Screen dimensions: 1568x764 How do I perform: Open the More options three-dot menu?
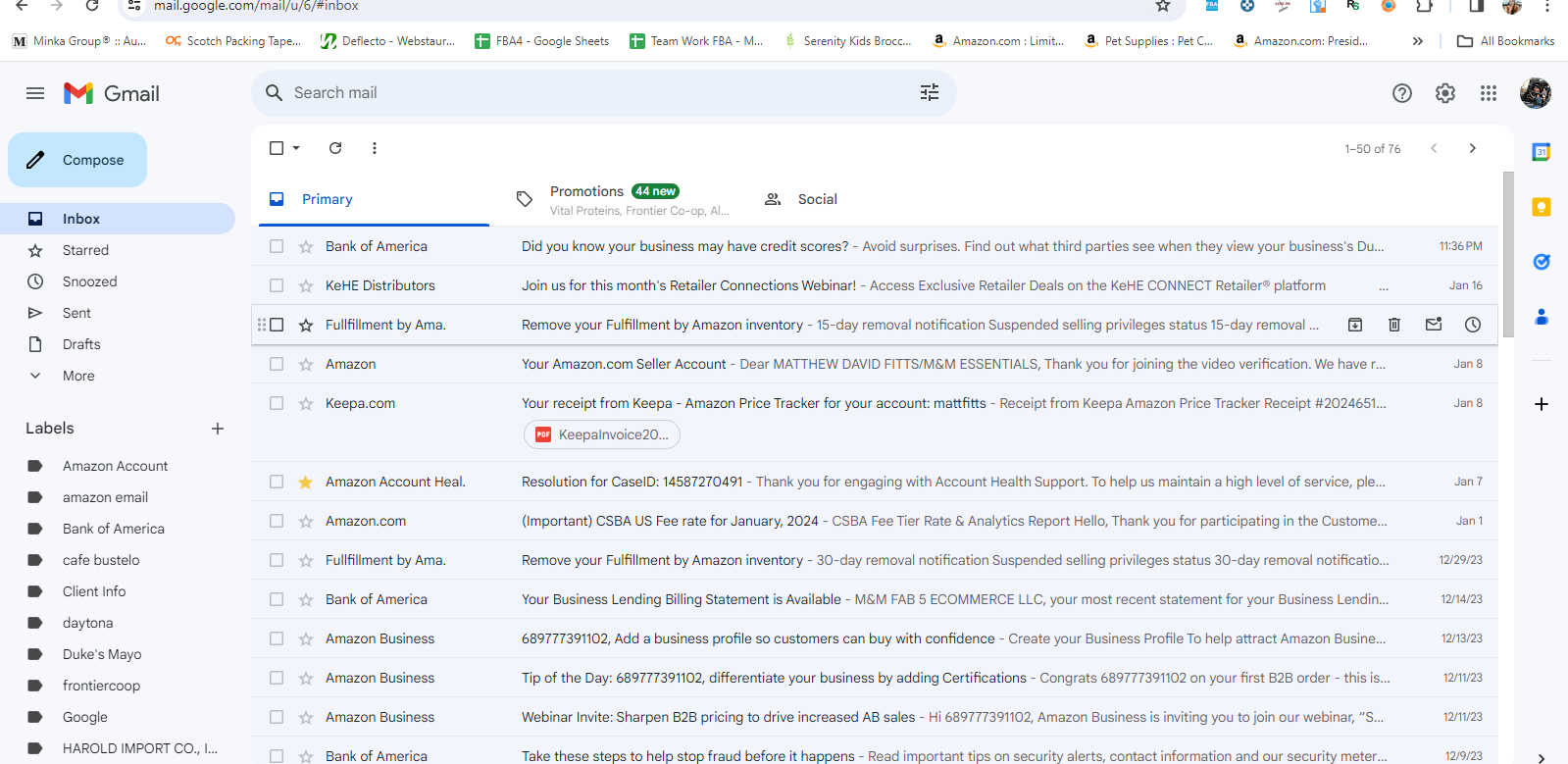tap(375, 148)
